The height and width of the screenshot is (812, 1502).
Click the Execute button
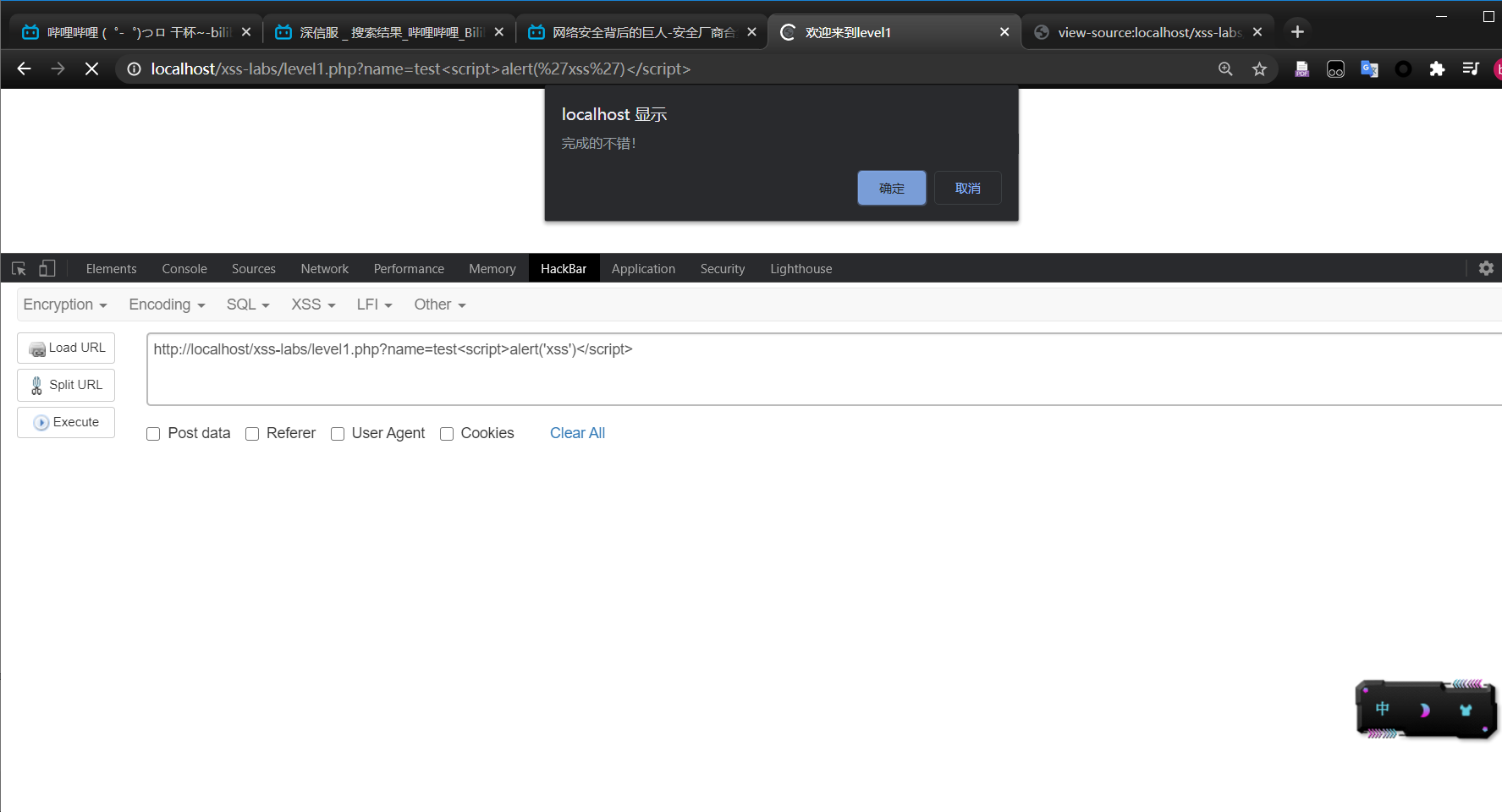coord(66,422)
